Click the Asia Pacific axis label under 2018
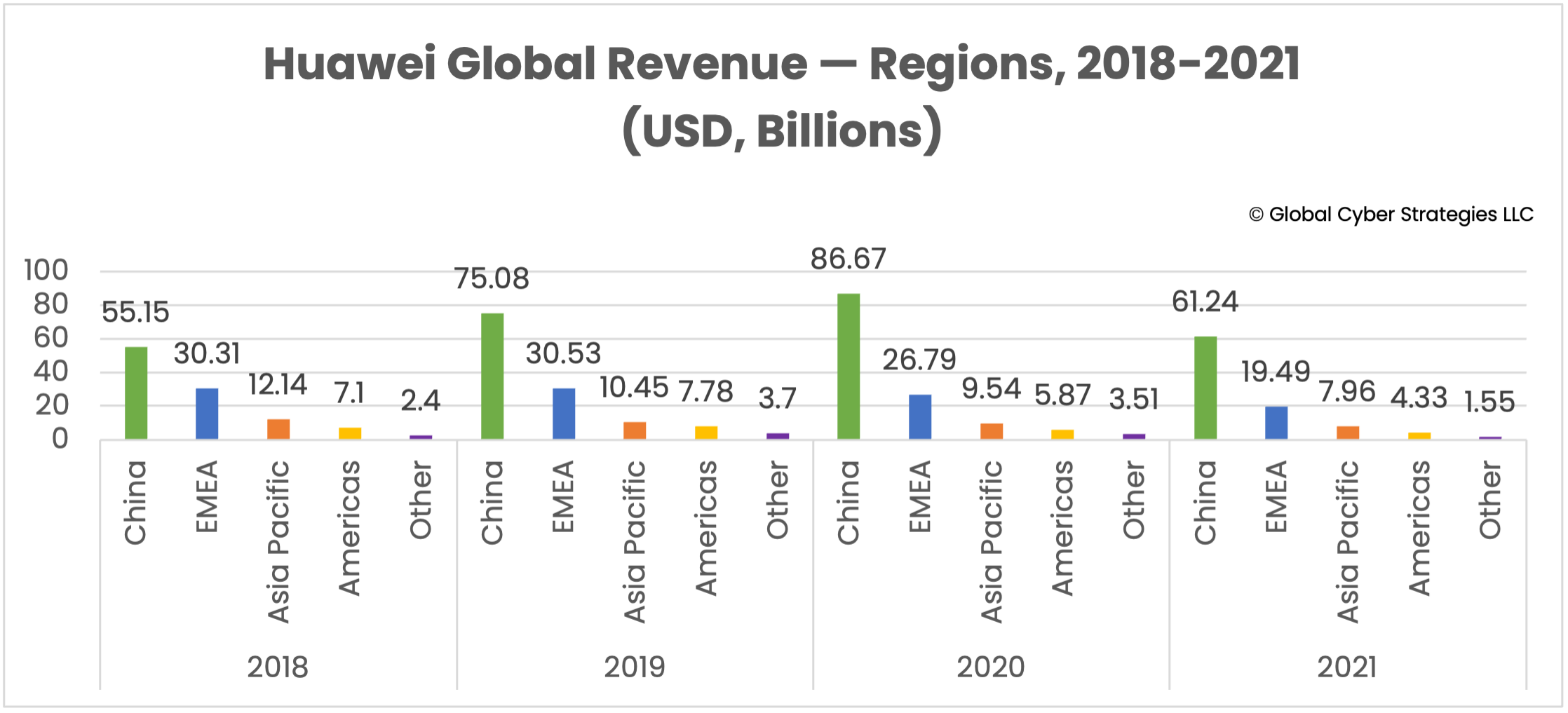1568x713 pixels. (278, 542)
